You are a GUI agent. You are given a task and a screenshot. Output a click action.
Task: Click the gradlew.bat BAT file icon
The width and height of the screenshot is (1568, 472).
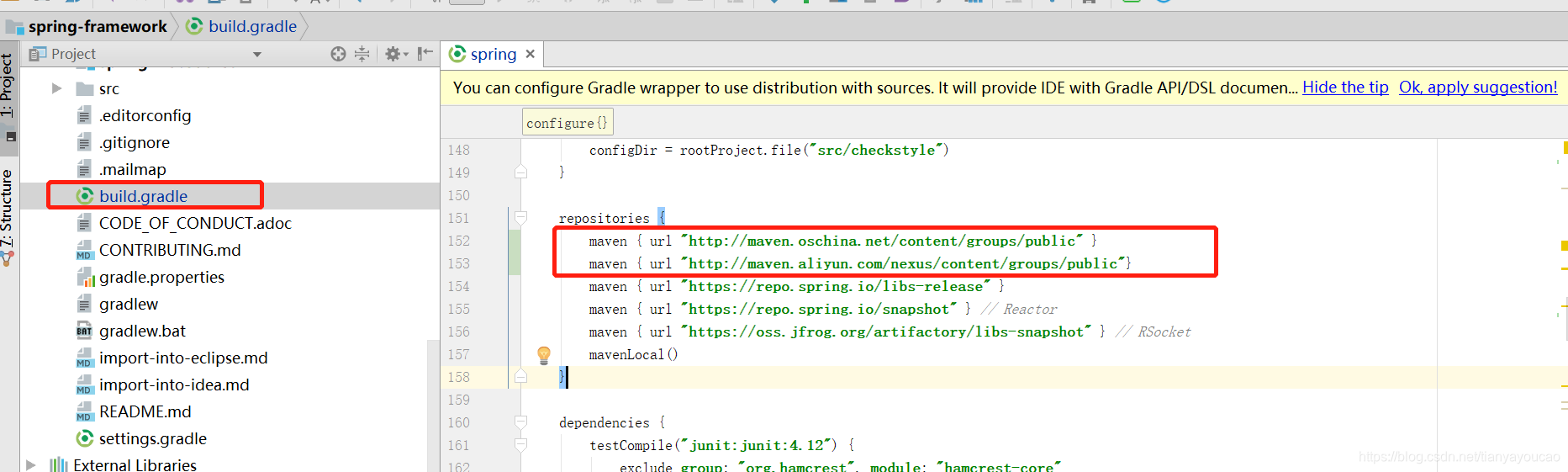pyautogui.click(x=85, y=331)
